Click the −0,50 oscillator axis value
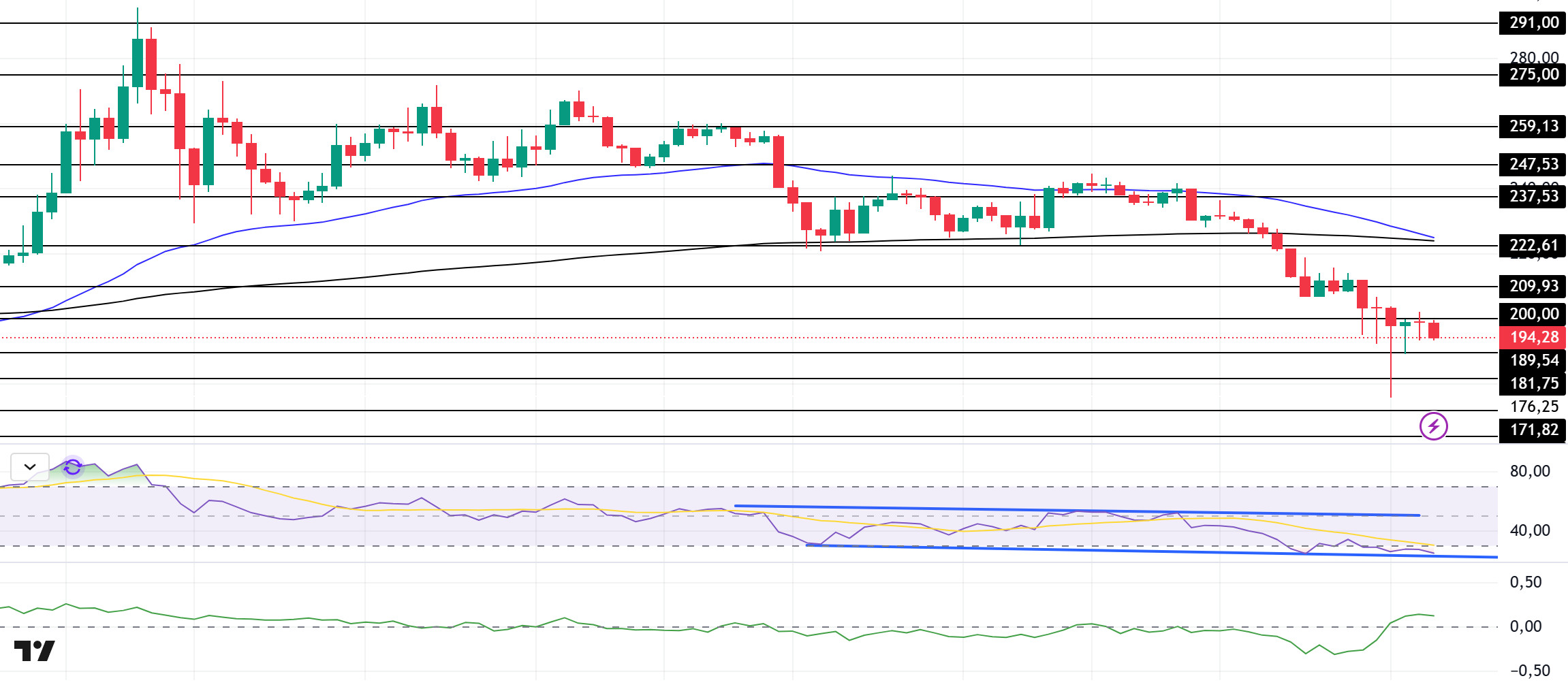 click(1530, 671)
